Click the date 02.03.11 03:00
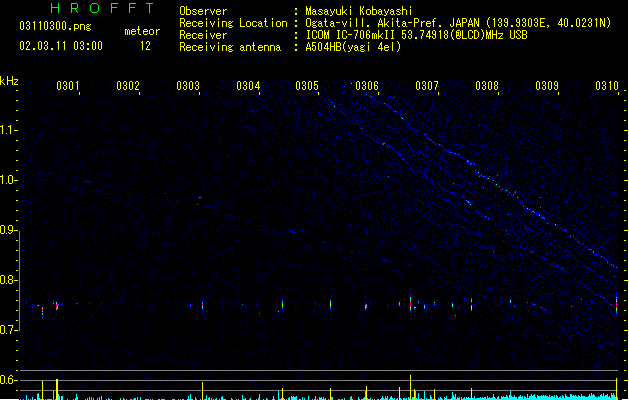 61,46
